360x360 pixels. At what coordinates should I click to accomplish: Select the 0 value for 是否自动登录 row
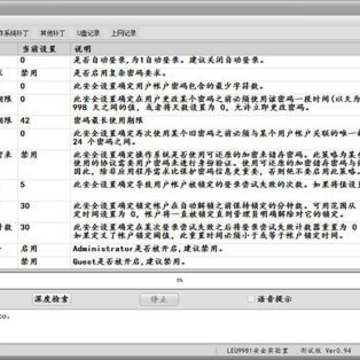click(22, 60)
